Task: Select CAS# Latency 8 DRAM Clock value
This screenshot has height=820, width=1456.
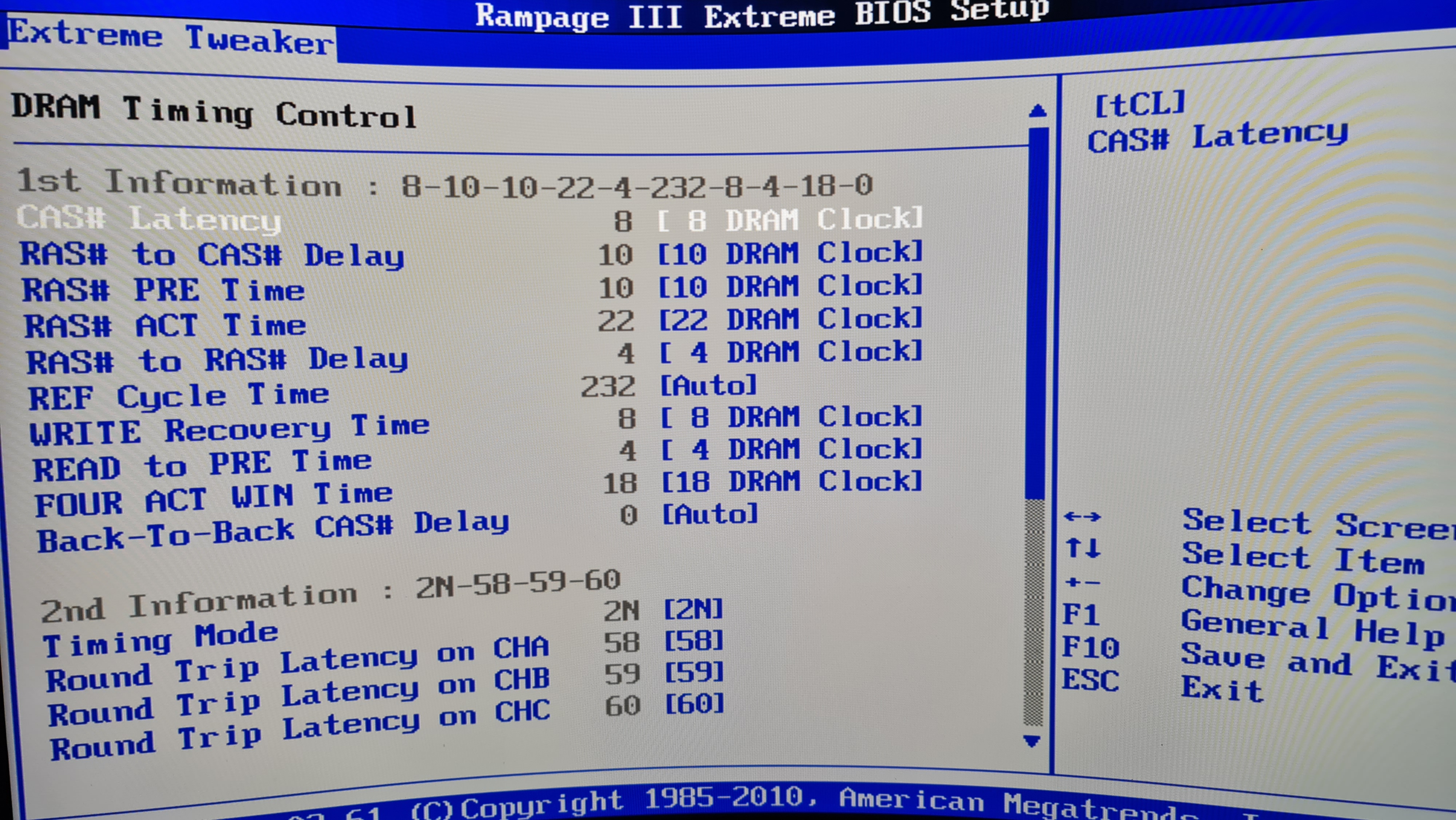Action: [790, 220]
